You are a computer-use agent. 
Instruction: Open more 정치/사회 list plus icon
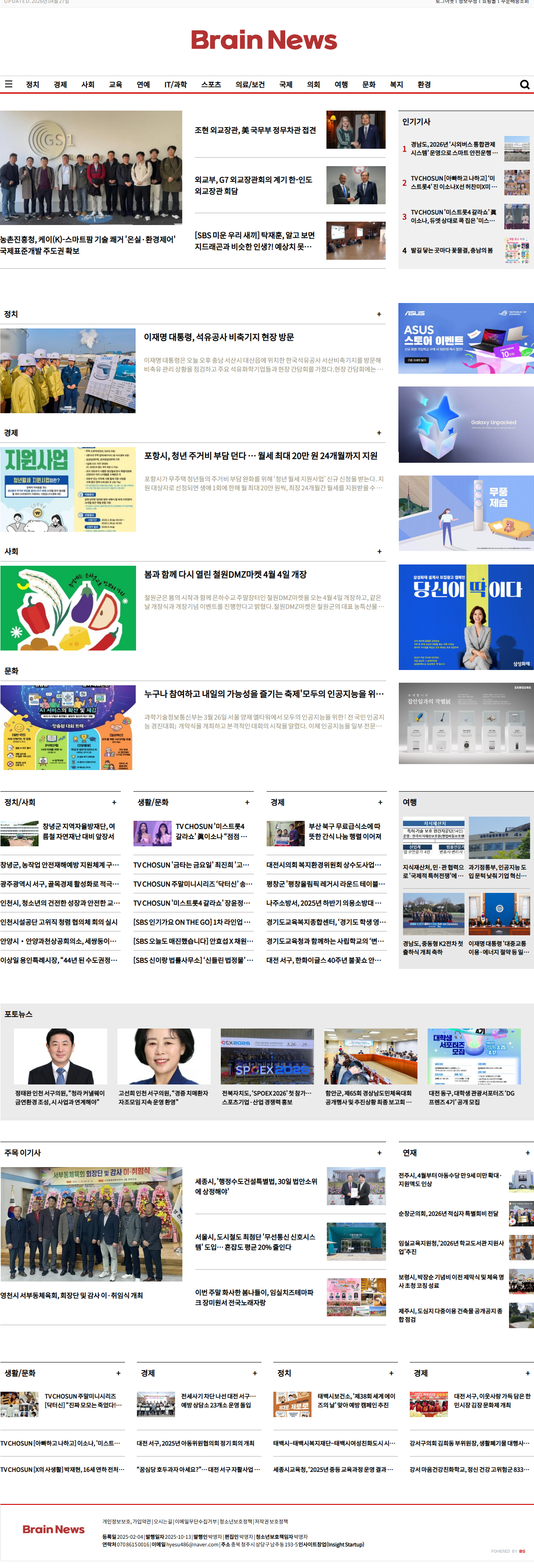114,802
